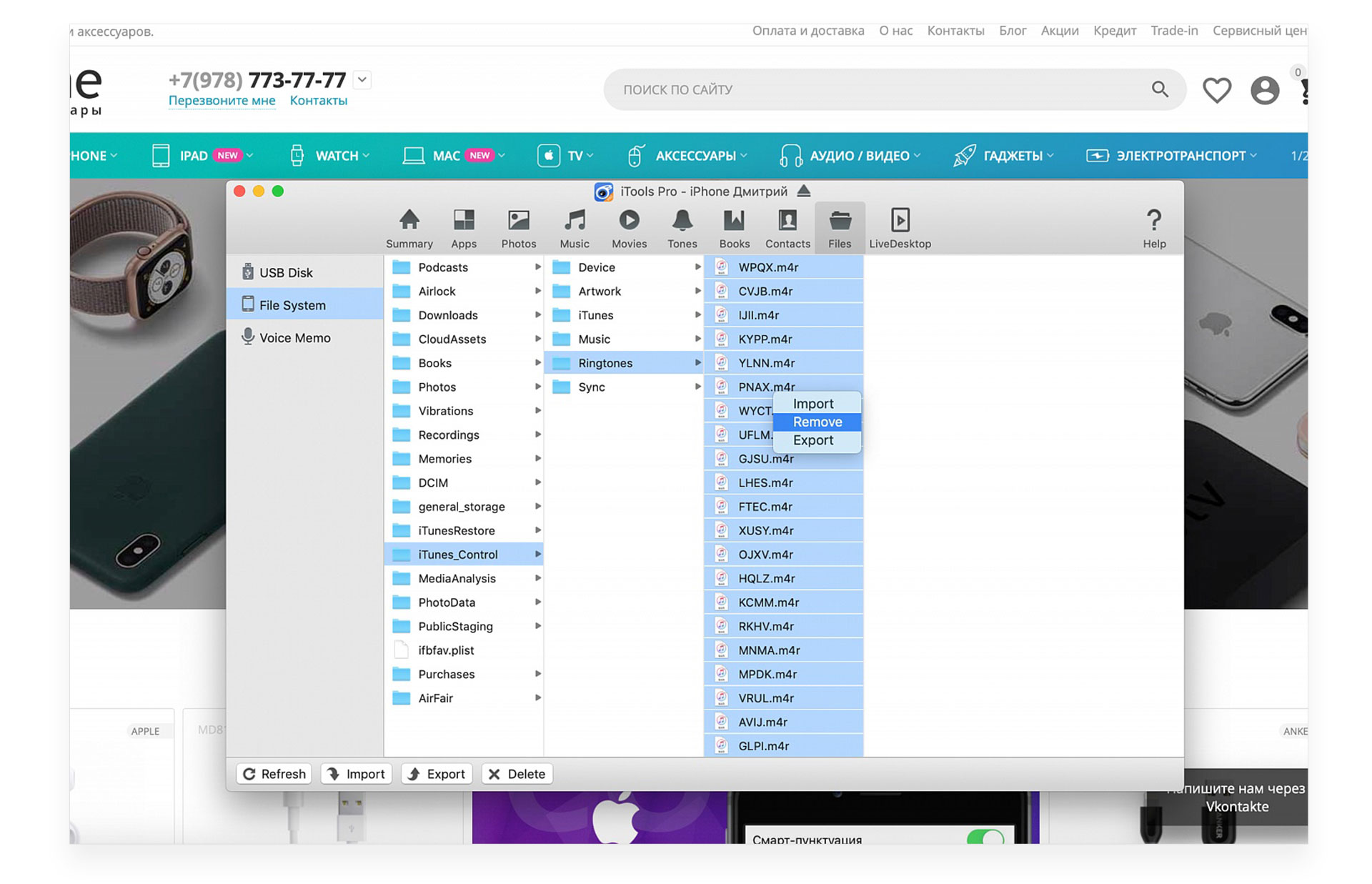Expand the Purchases folder arrow

(537, 674)
